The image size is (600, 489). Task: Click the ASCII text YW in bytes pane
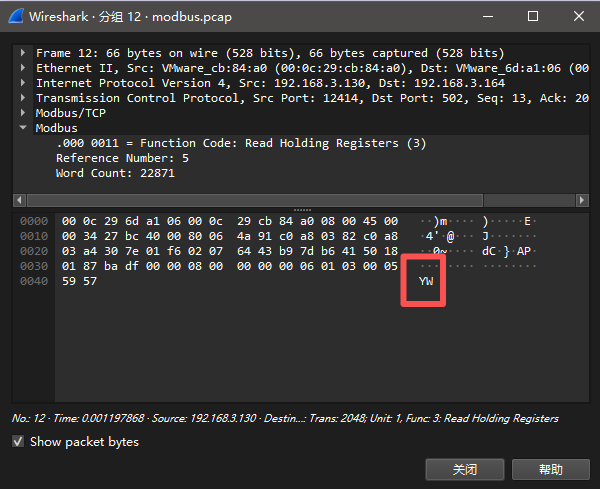point(426,282)
